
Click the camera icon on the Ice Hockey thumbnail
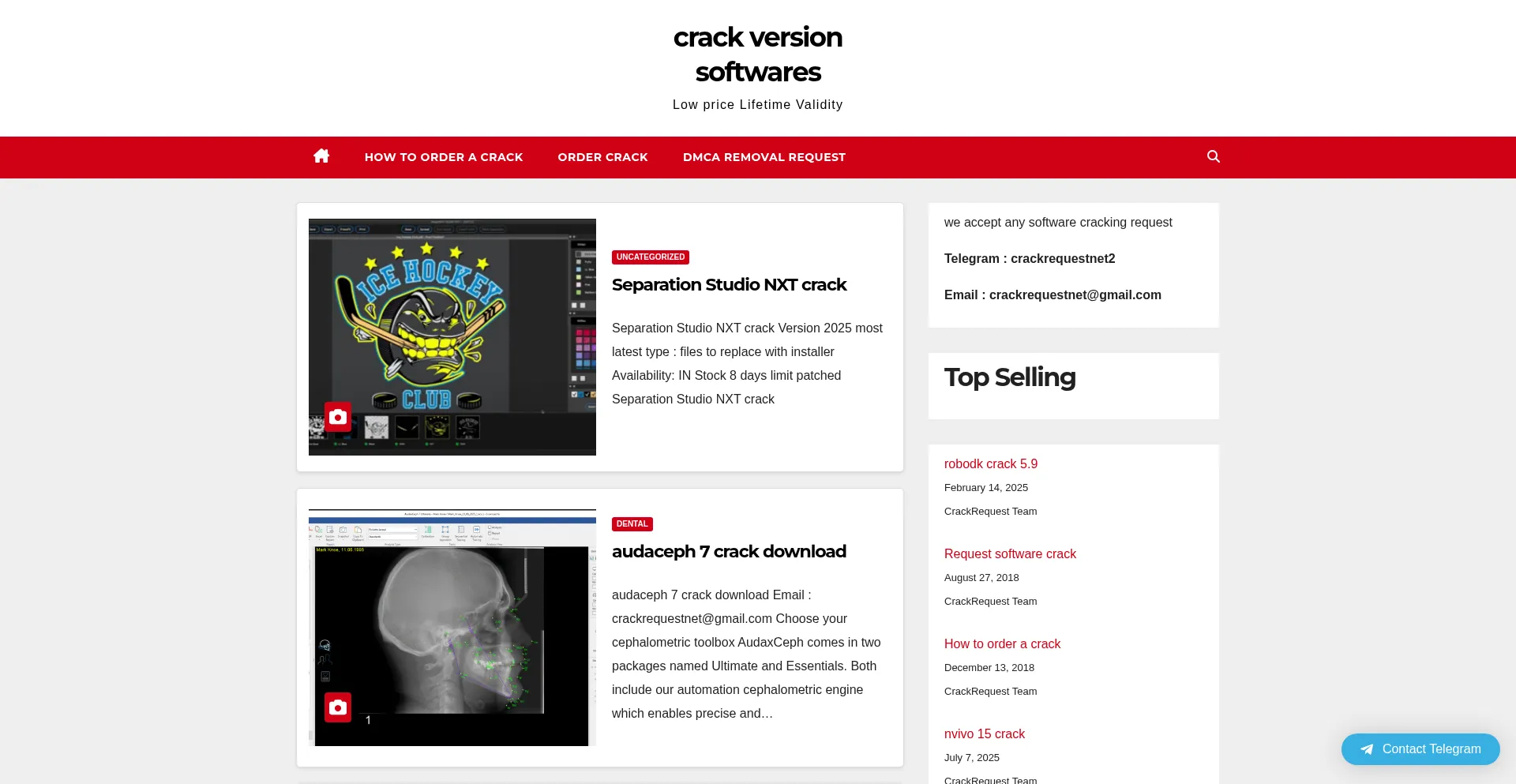click(338, 417)
